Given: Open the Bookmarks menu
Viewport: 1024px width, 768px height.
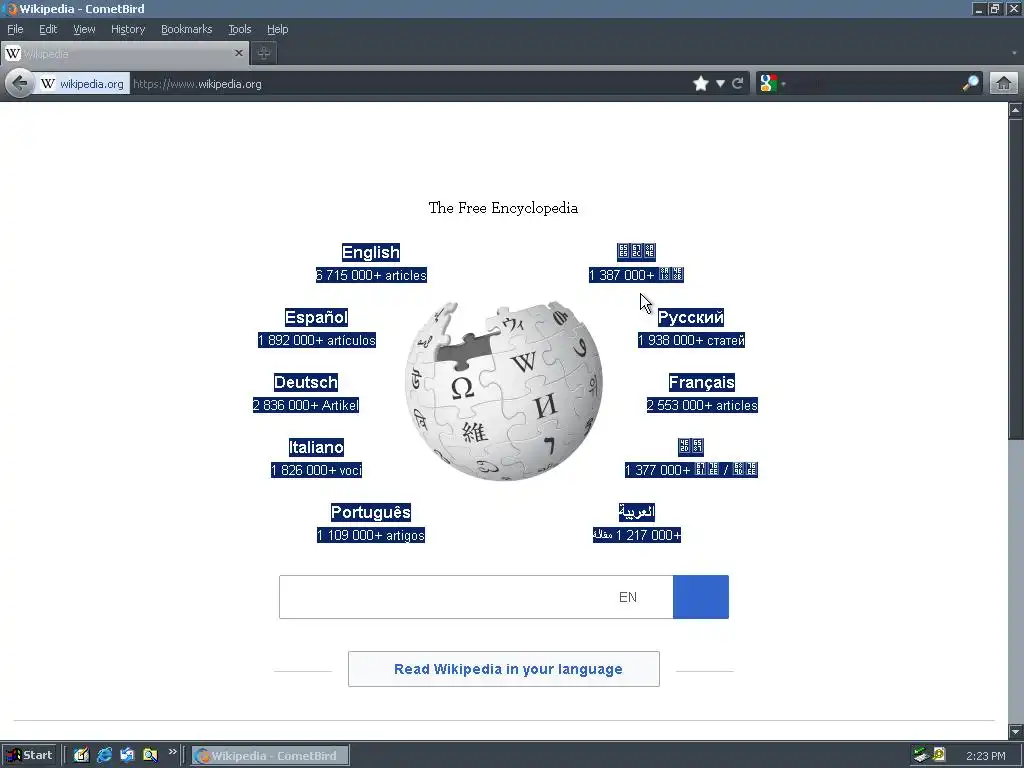Looking at the screenshot, I should tap(186, 29).
